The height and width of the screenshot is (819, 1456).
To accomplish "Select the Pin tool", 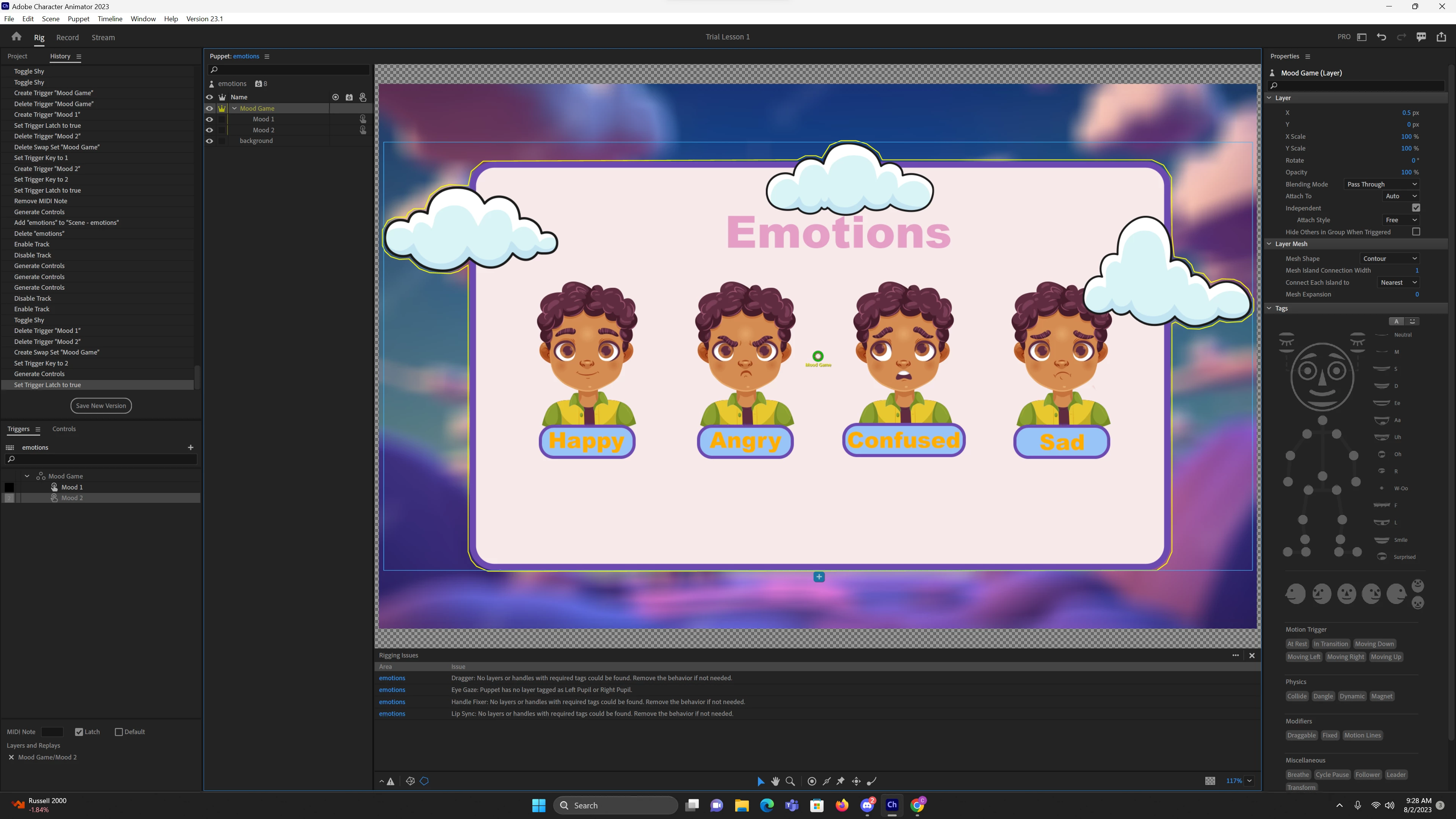I will point(841,781).
